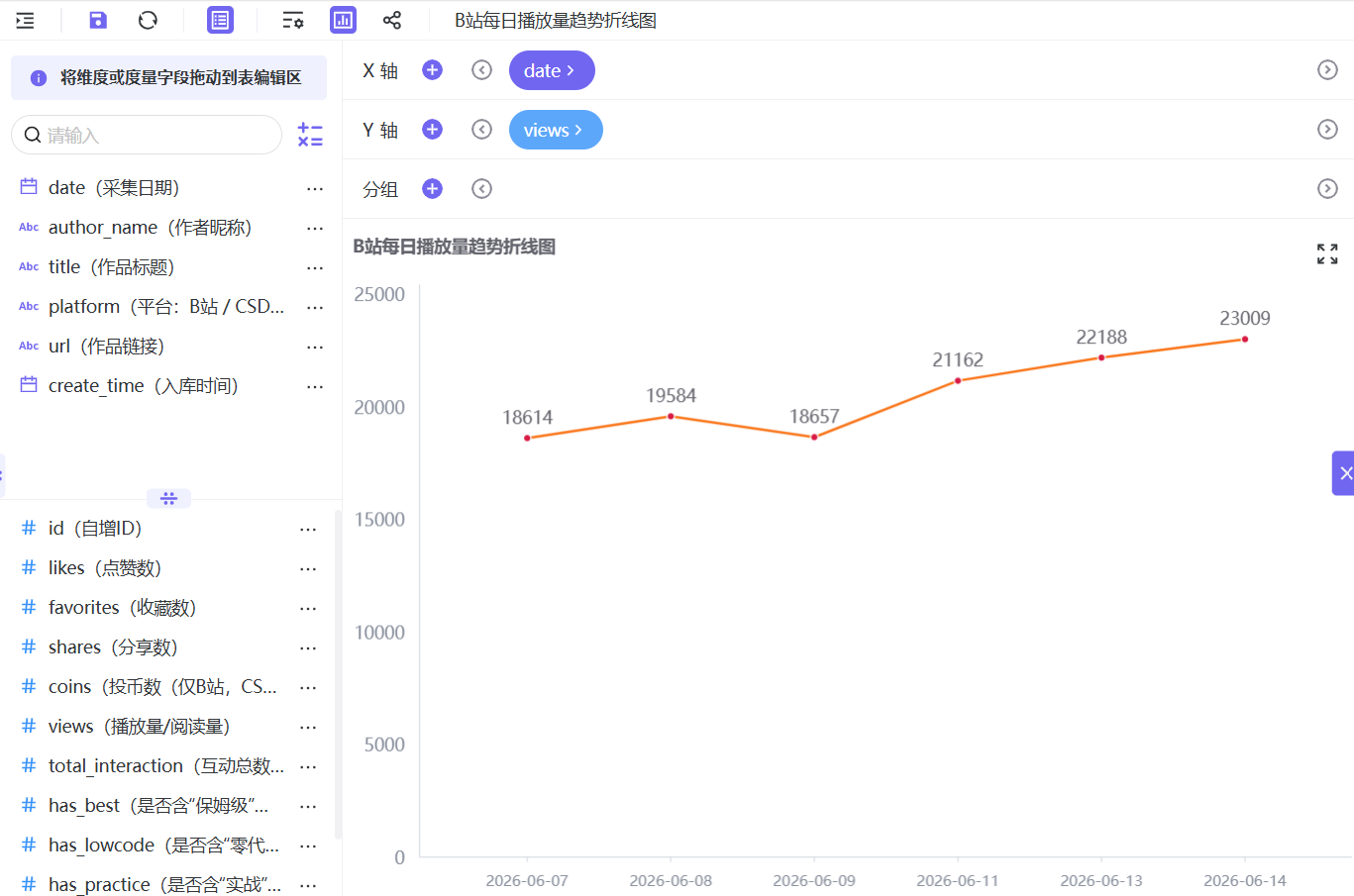1354x896 pixels.
Task: Select the date (采集日期) dimension field
Action: tap(114, 188)
